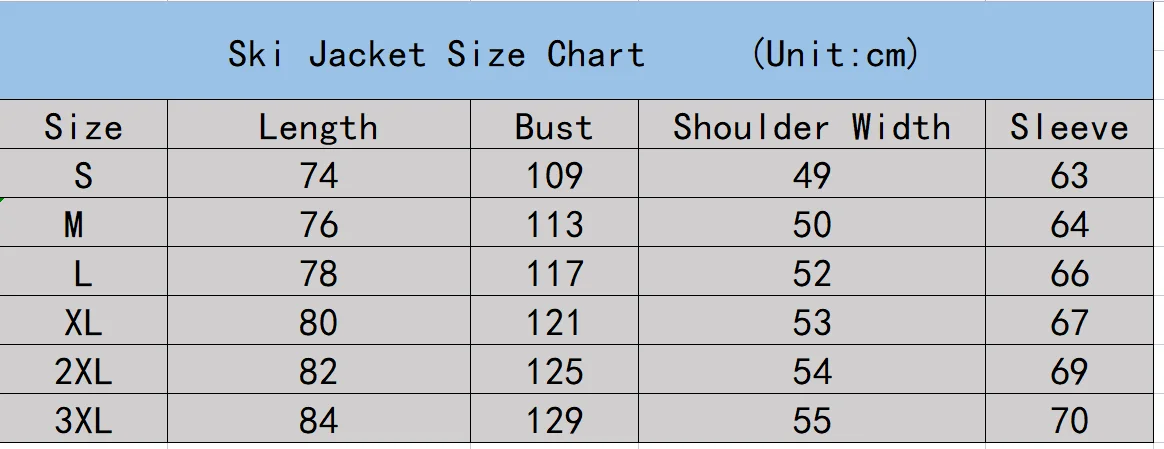Select the Shoulder Width header cell
The height and width of the screenshot is (449, 1164).
811,127
